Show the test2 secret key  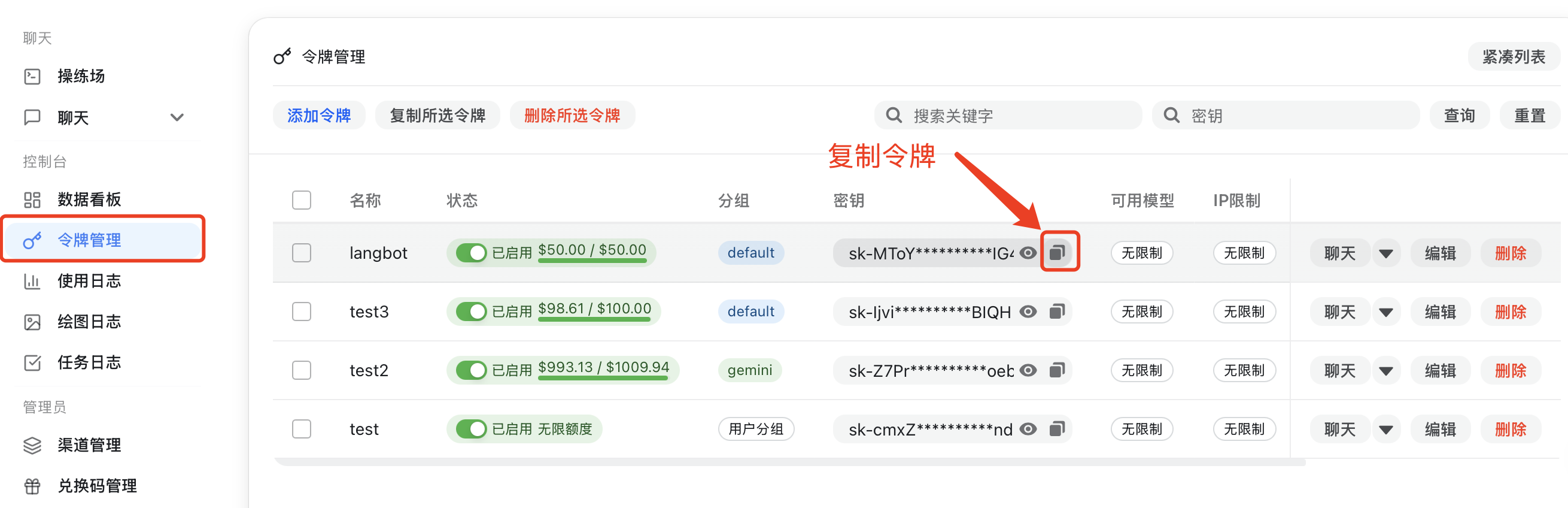click(x=1028, y=370)
